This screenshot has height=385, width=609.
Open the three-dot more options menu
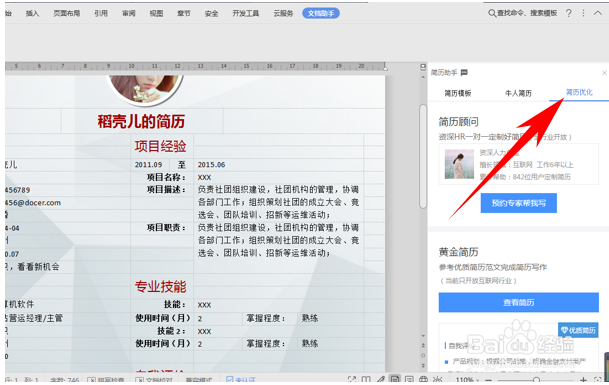pyautogui.click(x=583, y=13)
